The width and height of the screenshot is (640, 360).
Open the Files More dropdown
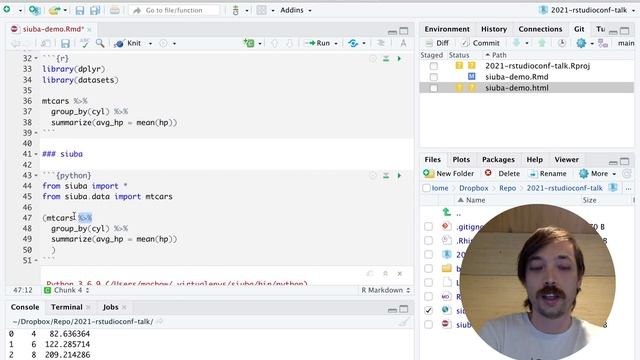[x=598, y=173]
